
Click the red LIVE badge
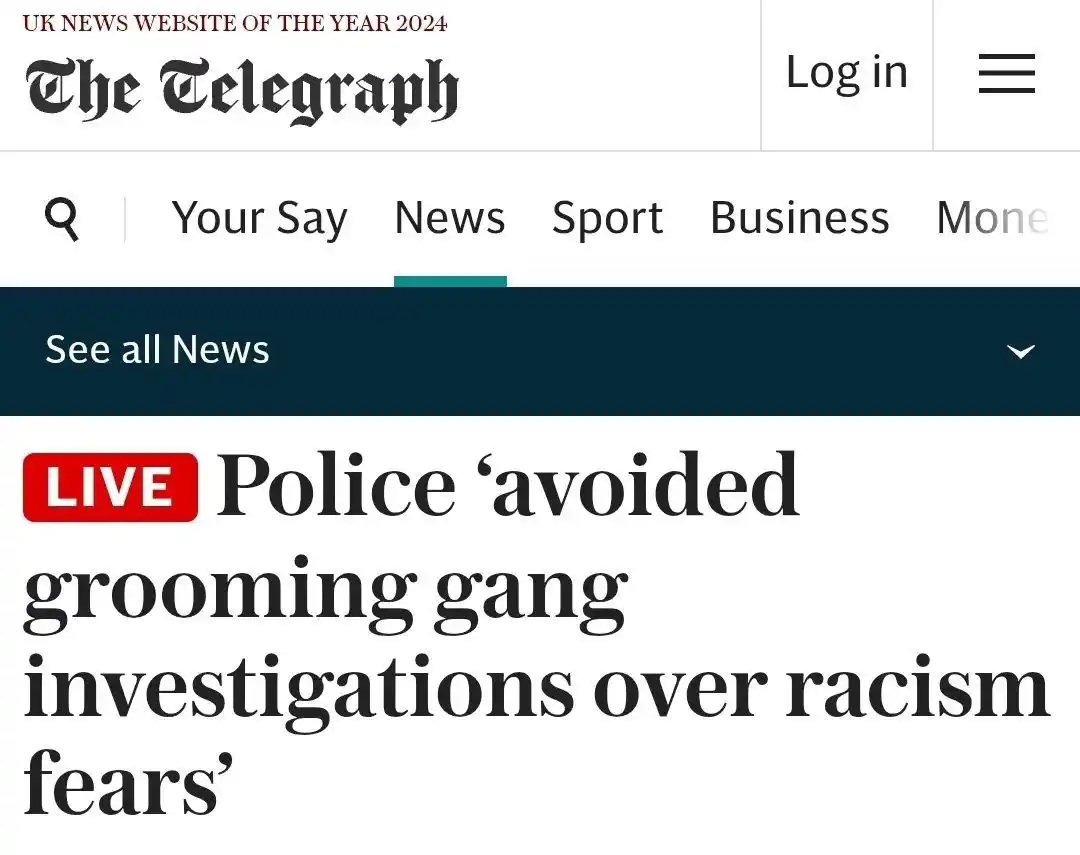point(110,487)
